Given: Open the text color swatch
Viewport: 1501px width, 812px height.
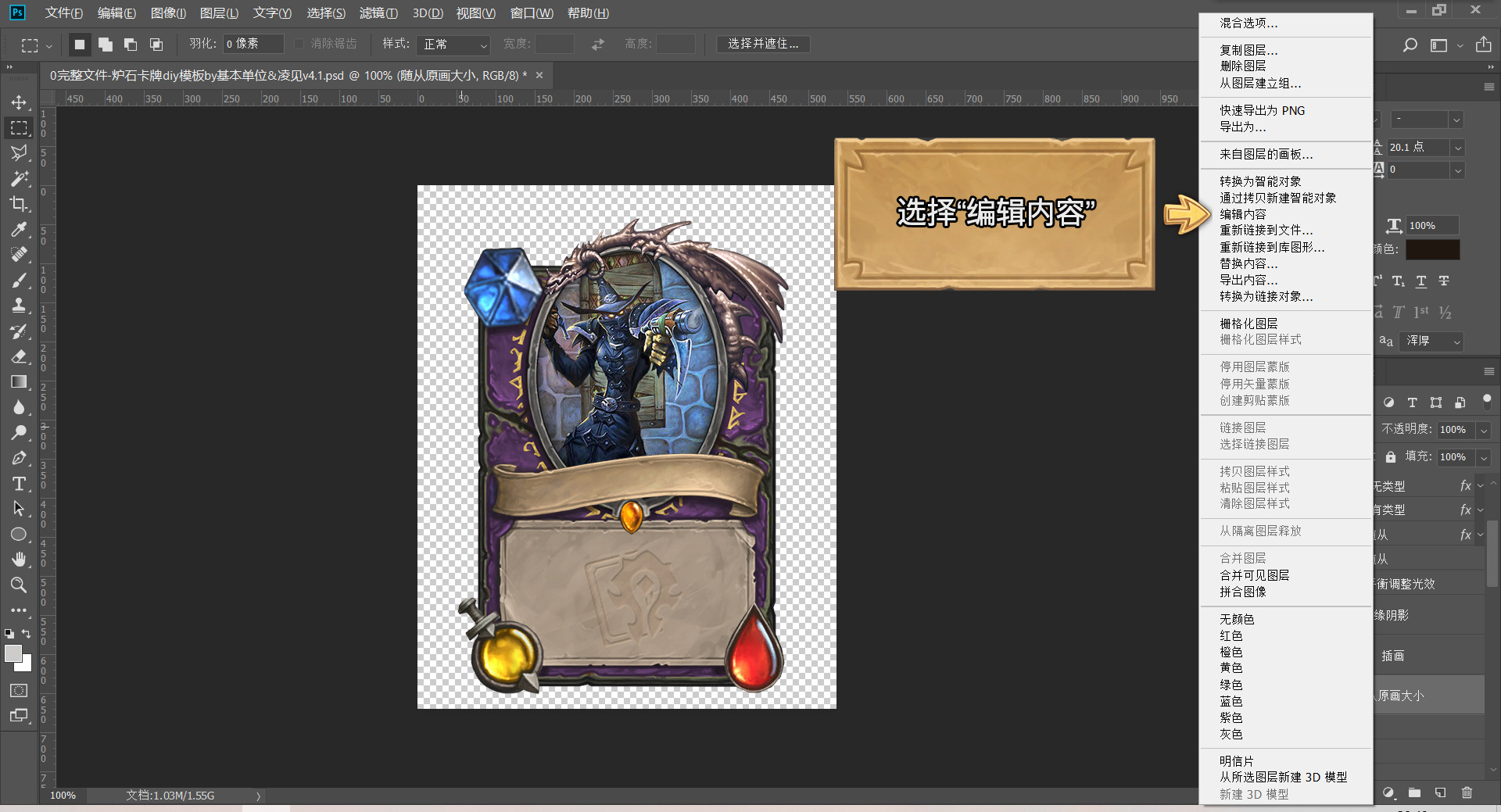Looking at the screenshot, I should [1432, 250].
